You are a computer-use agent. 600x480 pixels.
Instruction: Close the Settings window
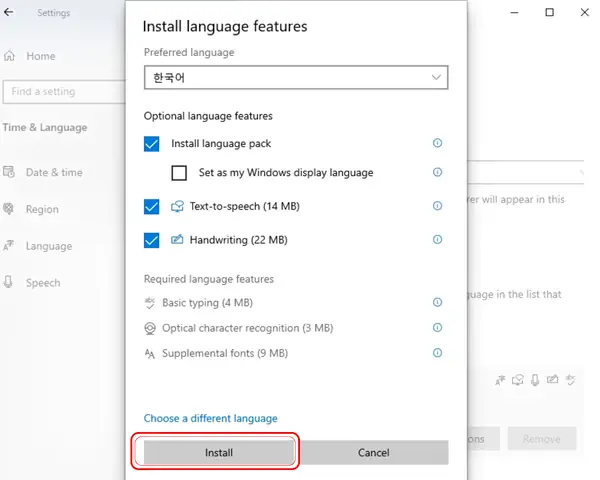(x=585, y=12)
